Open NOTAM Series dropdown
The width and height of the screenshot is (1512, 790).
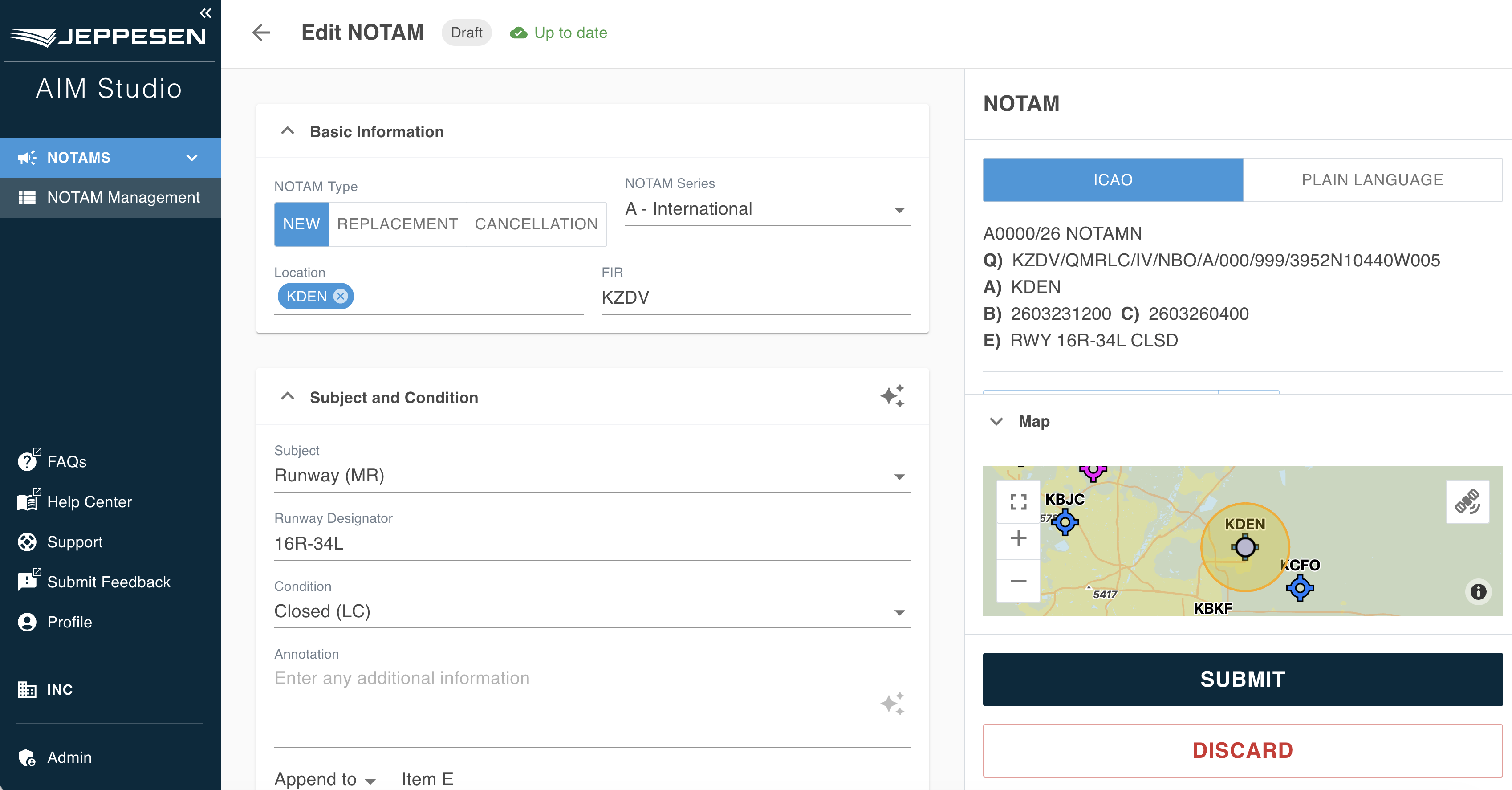768,209
